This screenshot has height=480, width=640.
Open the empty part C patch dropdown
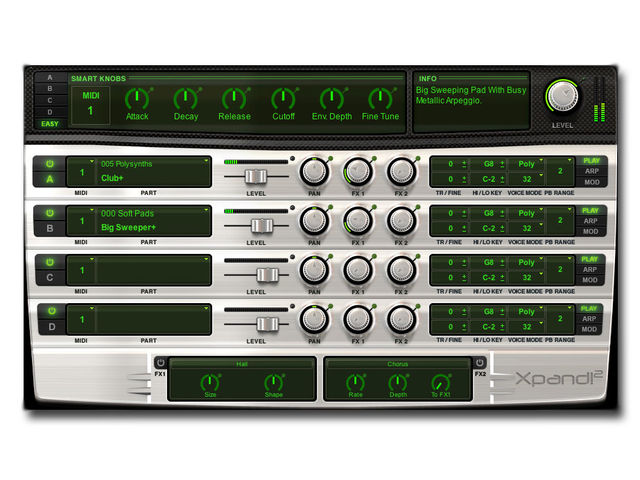154,270
